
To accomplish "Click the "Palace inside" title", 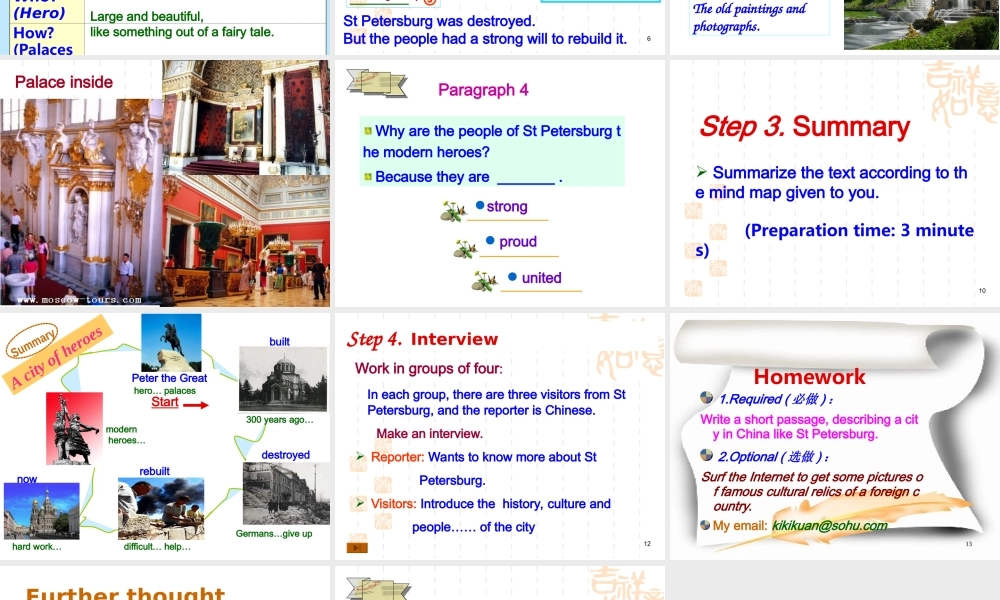I will click(64, 82).
